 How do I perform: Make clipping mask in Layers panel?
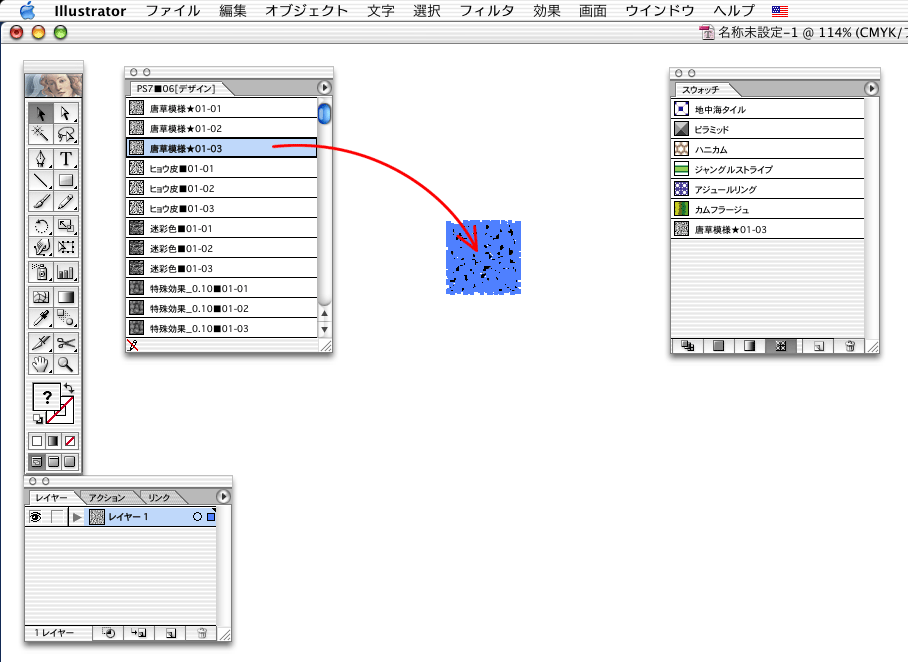(109, 633)
